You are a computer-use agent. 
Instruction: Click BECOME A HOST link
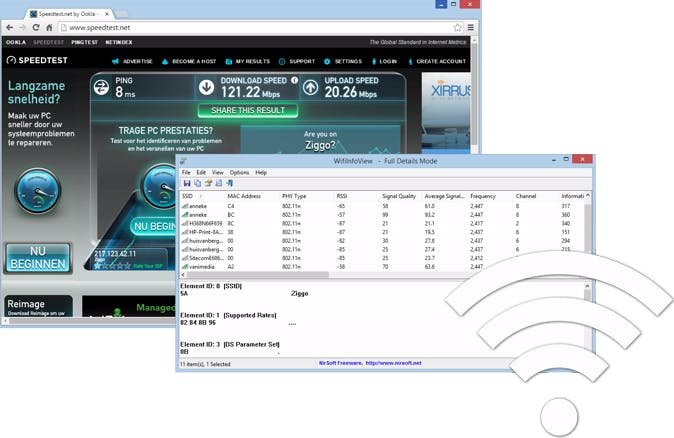pyautogui.click(x=189, y=61)
